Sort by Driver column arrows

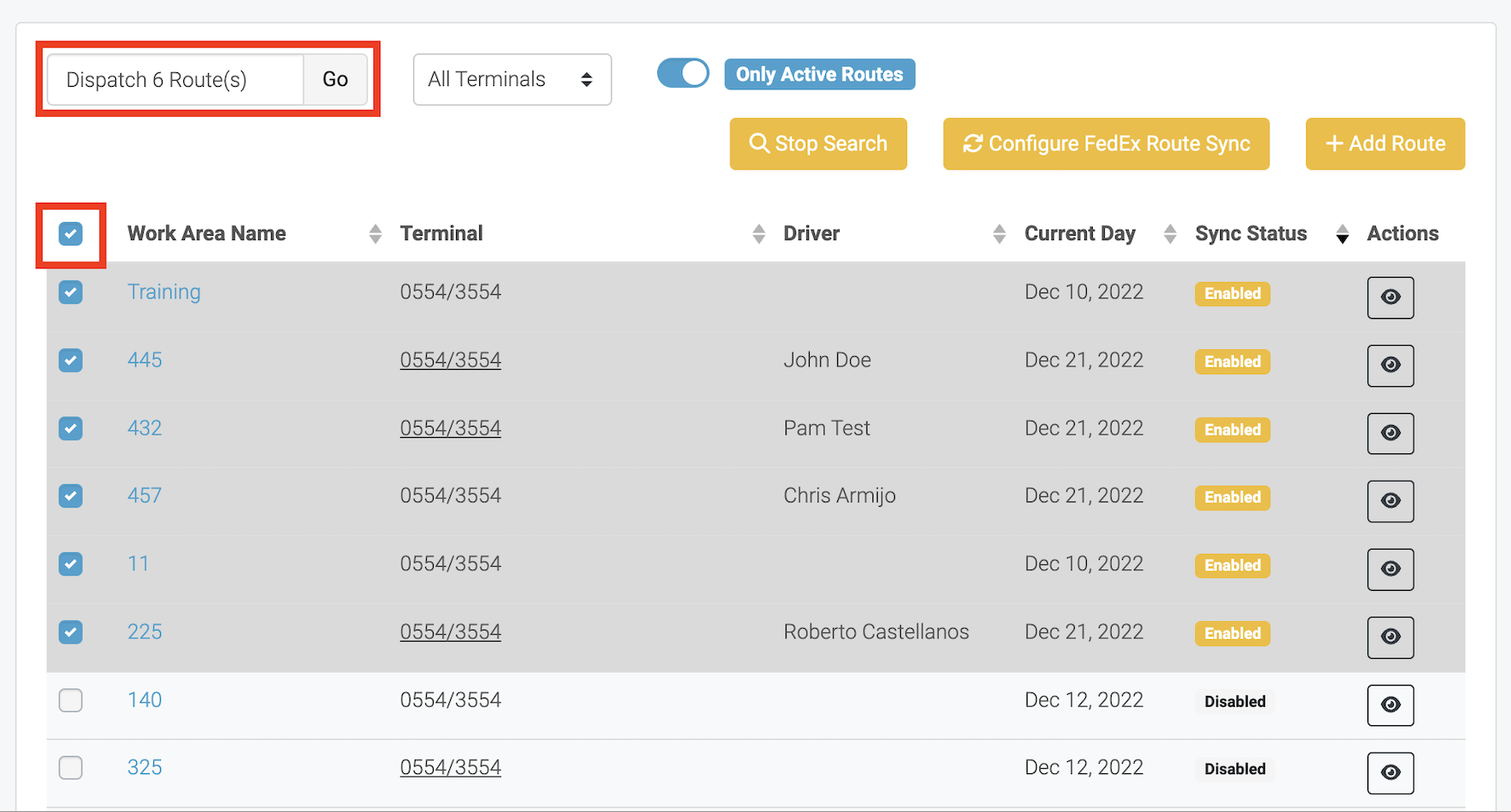(998, 233)
